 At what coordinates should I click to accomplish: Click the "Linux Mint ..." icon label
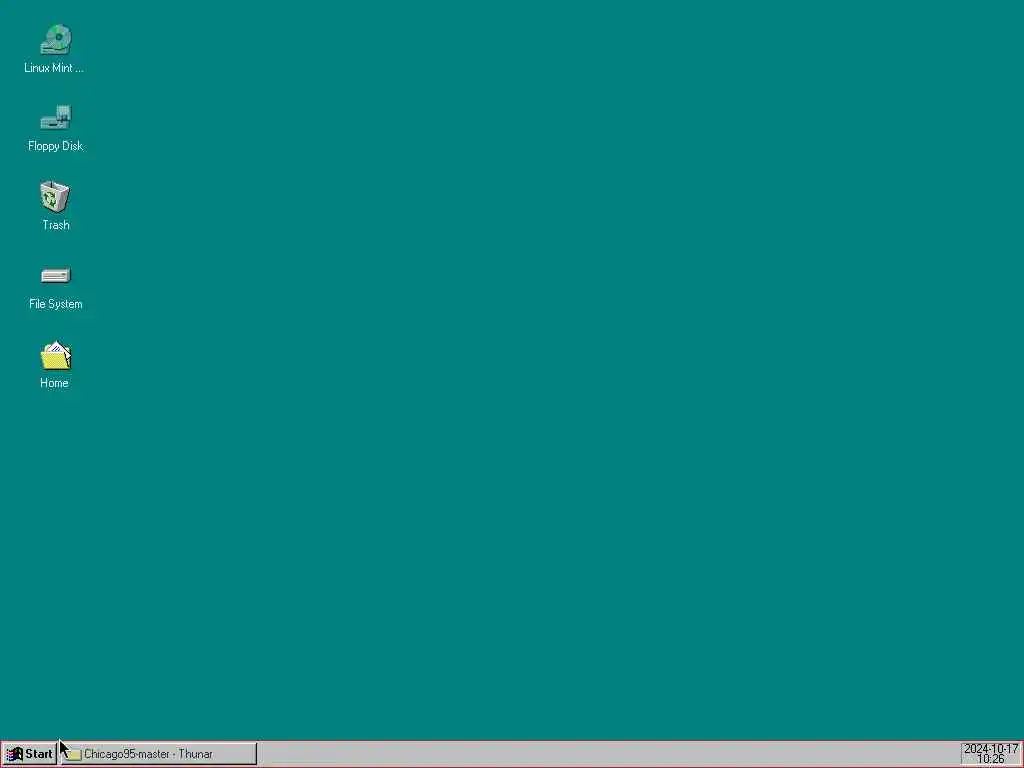(54, 68)
